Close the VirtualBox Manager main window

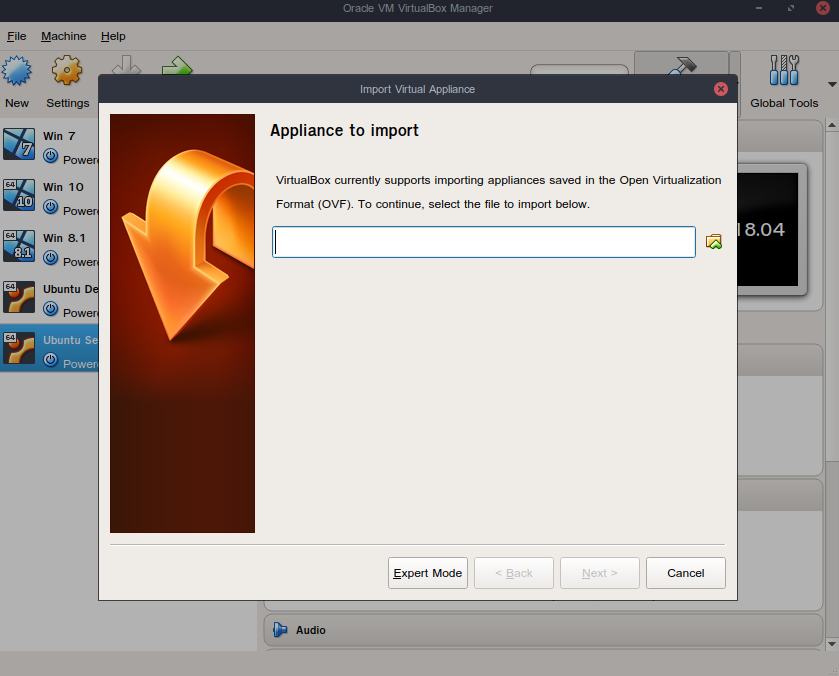pos(823,8)
